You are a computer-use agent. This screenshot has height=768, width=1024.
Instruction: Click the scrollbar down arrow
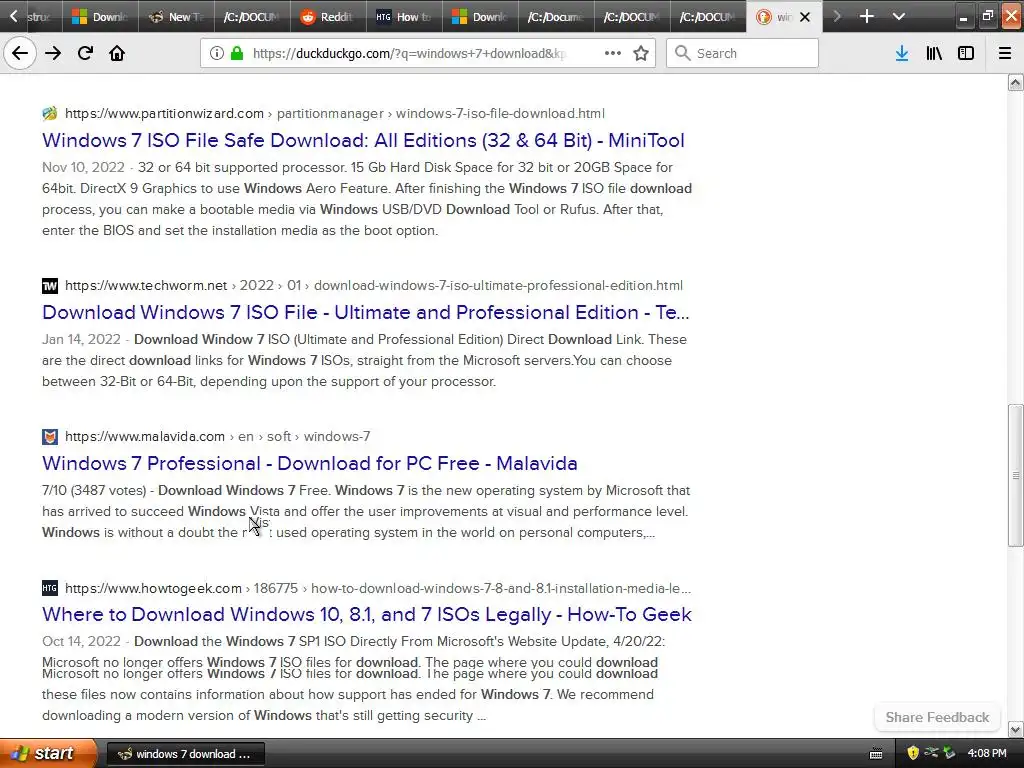pos(1015,729)
